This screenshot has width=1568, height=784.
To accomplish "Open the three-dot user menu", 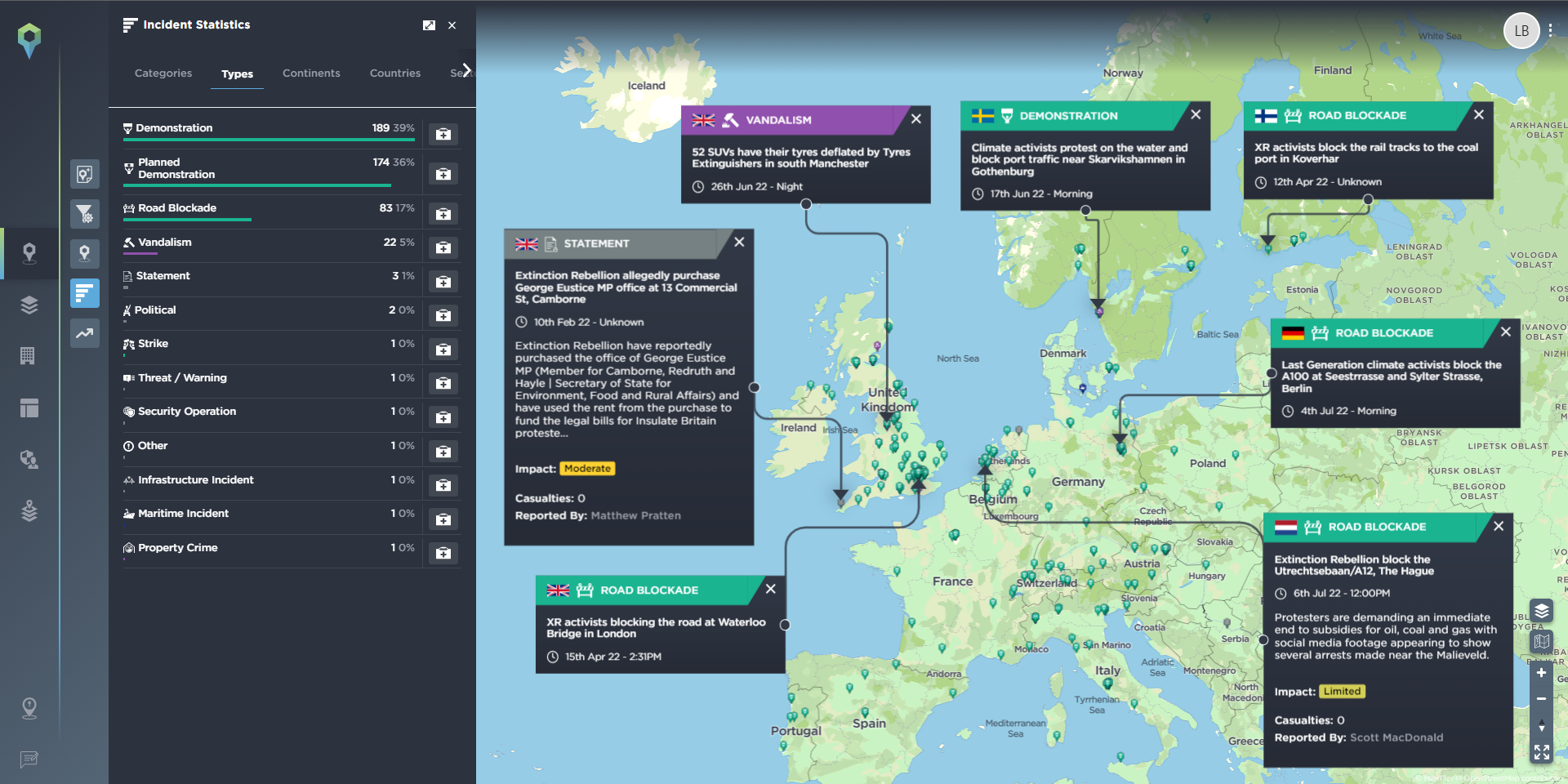I will coord(1550,31).
